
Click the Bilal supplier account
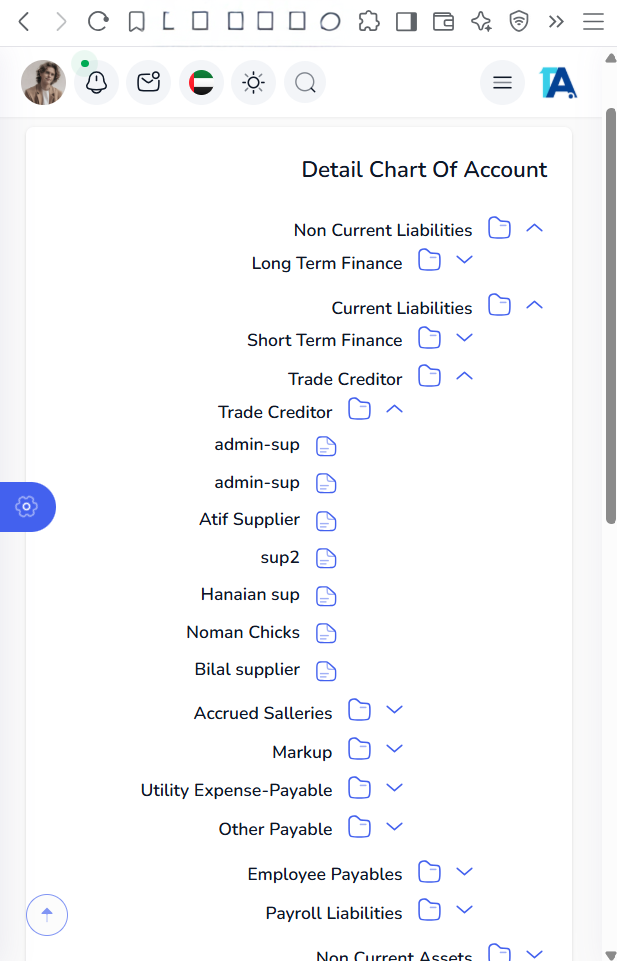click(x=247, y=669)
